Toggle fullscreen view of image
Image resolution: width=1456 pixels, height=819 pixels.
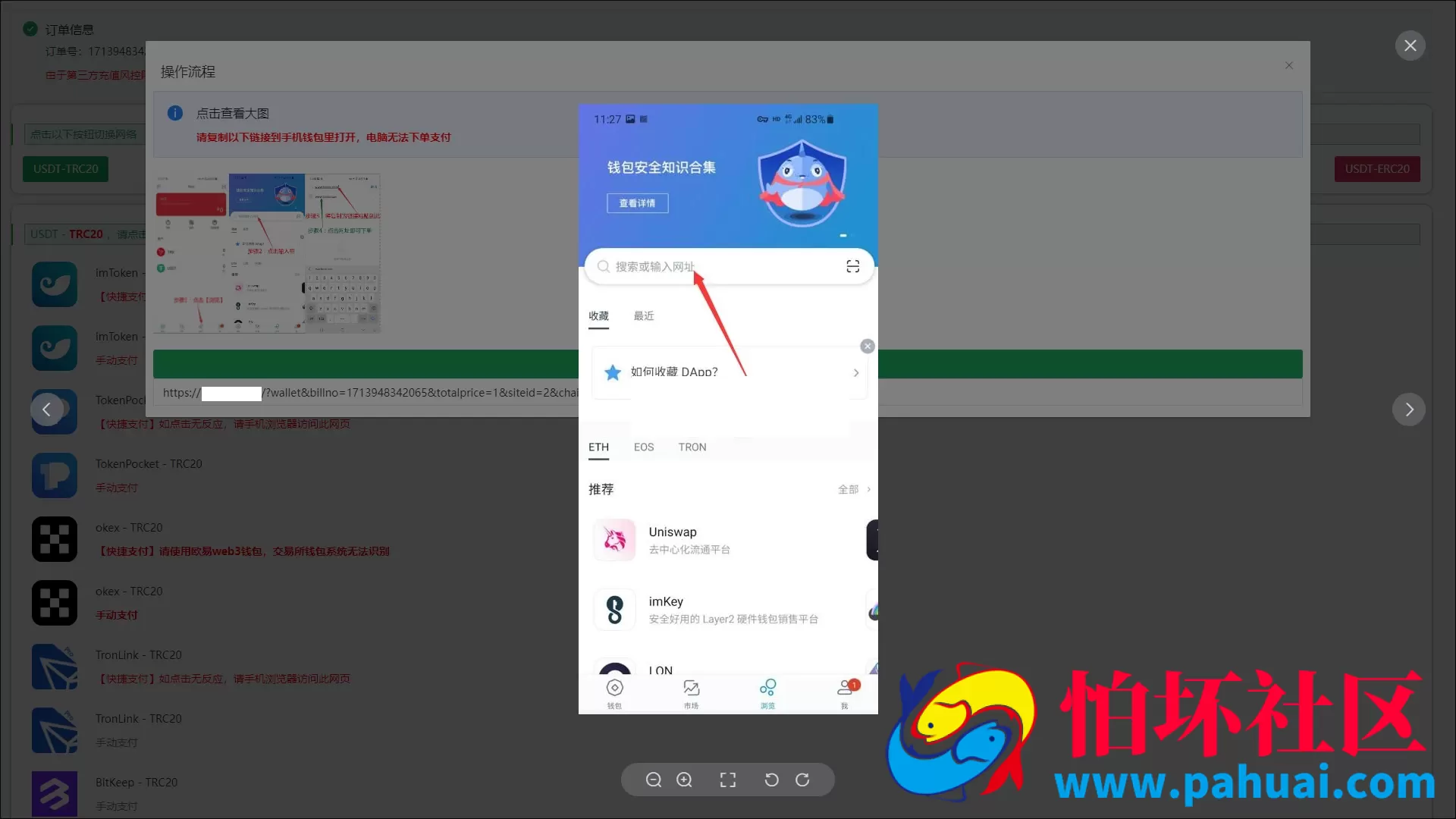728,780
